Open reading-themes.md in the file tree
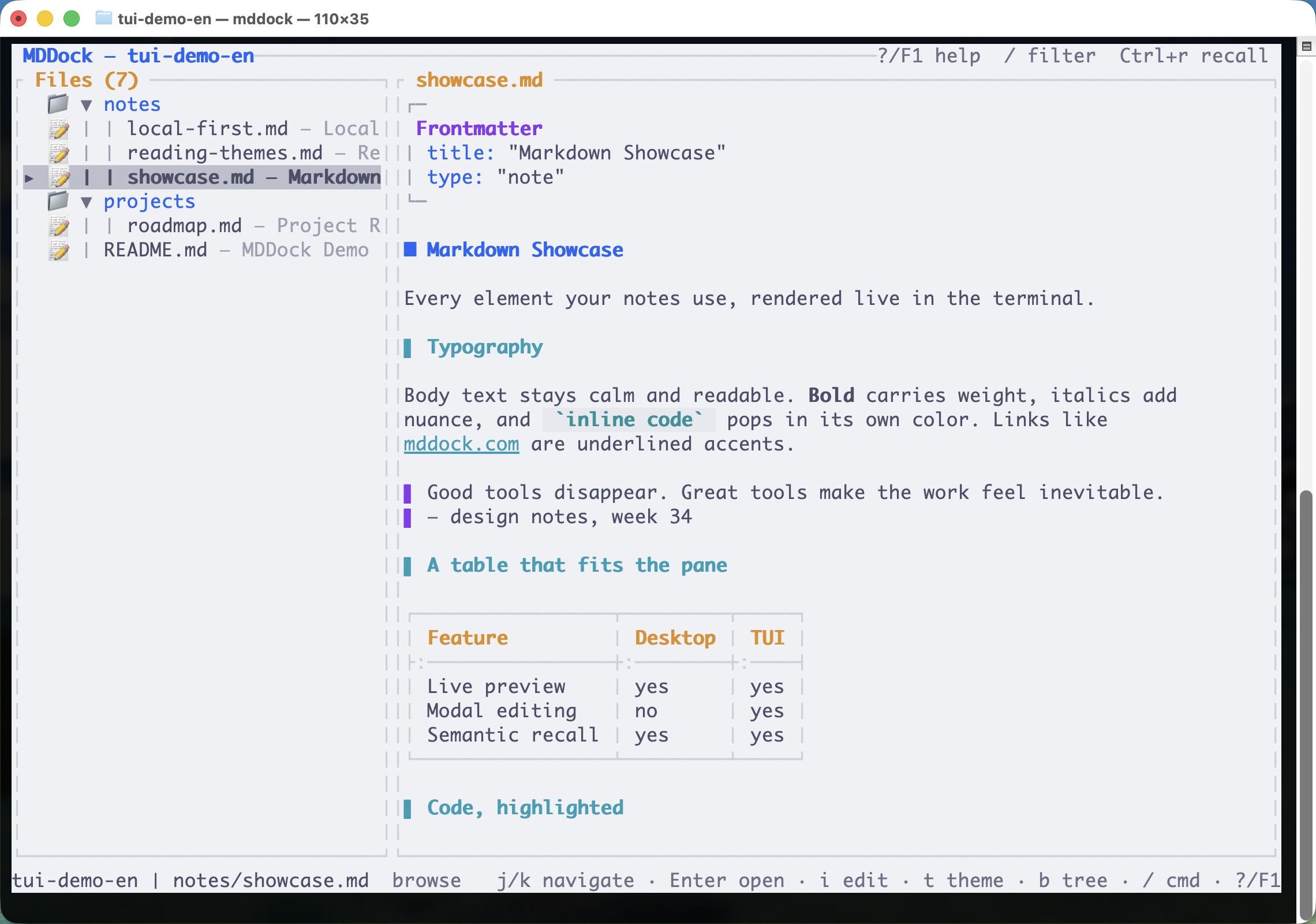1316x924 pixels. [225, 153]
